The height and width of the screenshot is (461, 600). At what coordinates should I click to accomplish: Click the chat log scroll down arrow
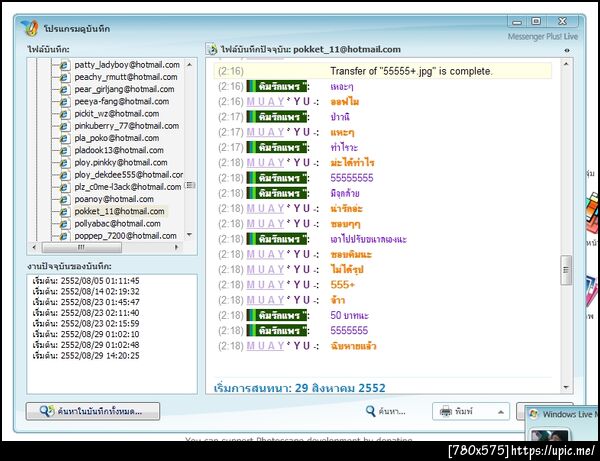566,388
